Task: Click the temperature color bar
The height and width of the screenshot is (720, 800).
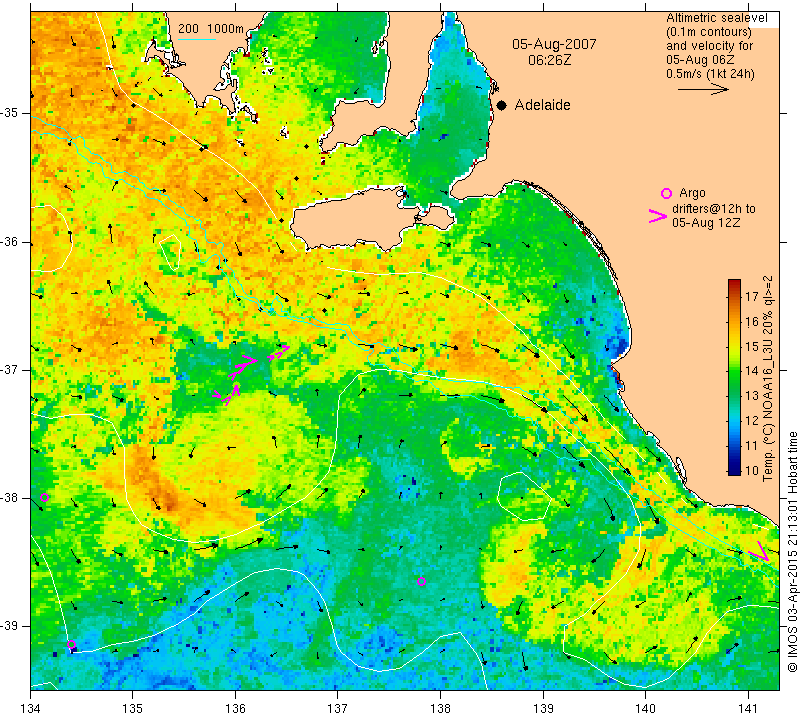Action: tap(734, 377)
